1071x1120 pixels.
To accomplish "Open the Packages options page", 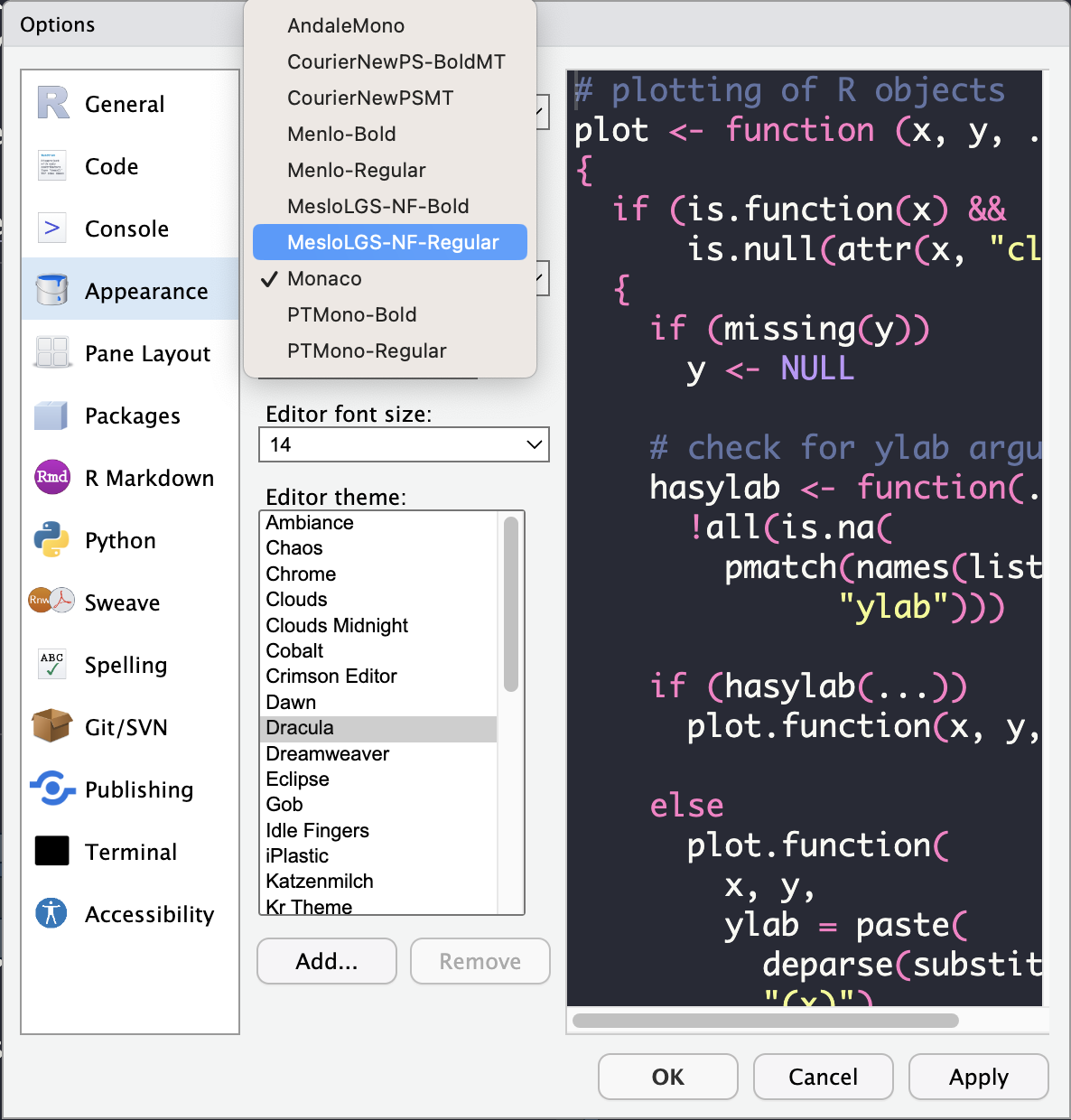I will coord(132,415).
